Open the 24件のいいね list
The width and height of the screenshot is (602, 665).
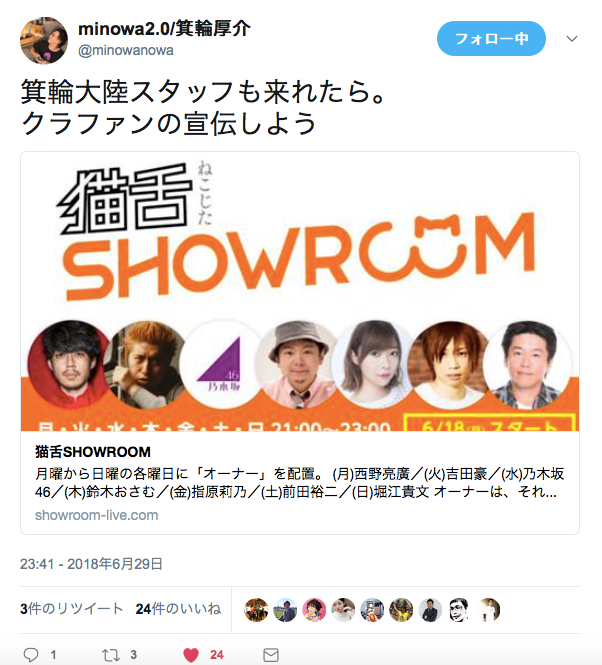click(178, 609)
